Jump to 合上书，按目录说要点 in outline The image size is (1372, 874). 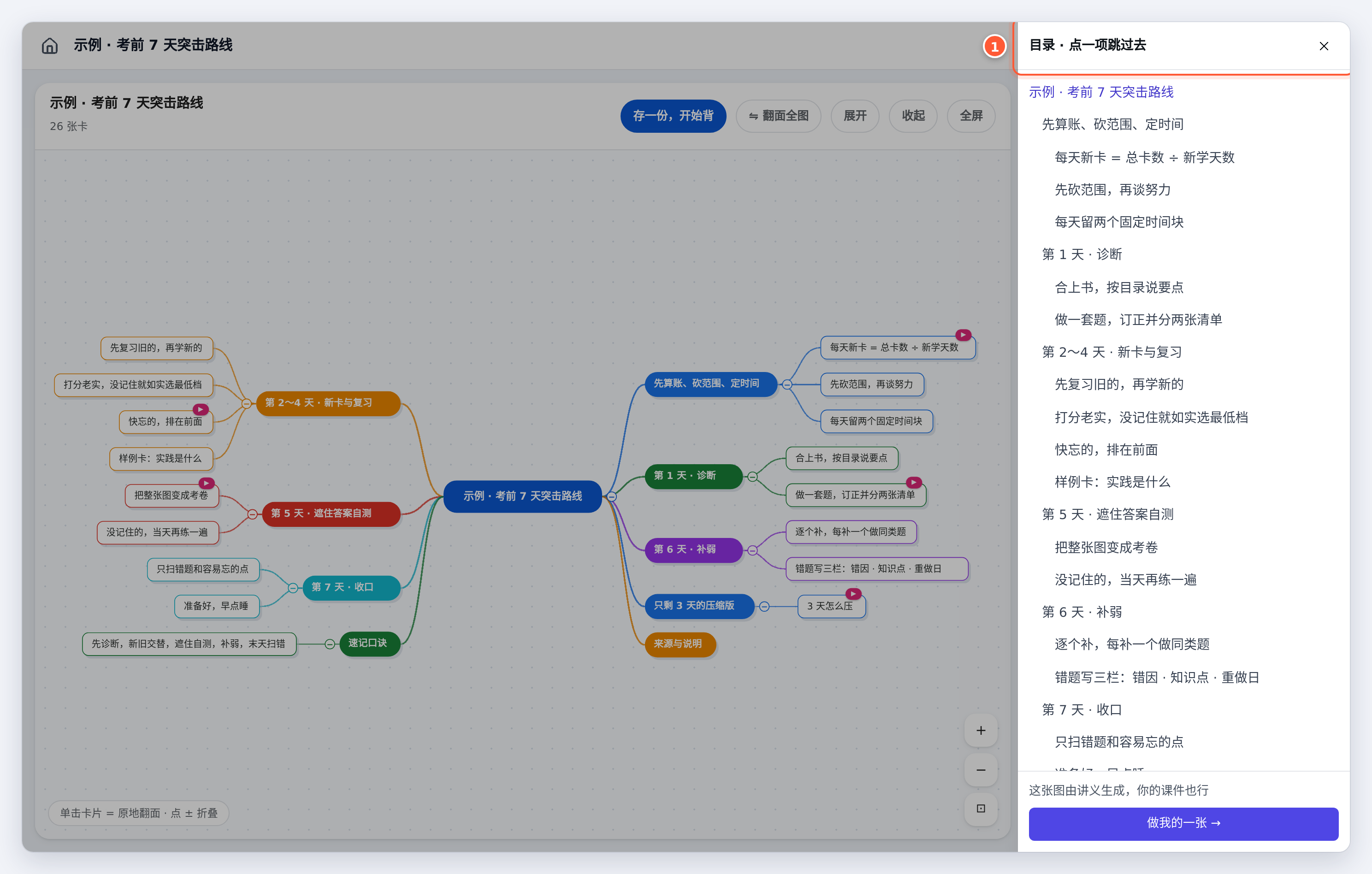coord(1119,287)
